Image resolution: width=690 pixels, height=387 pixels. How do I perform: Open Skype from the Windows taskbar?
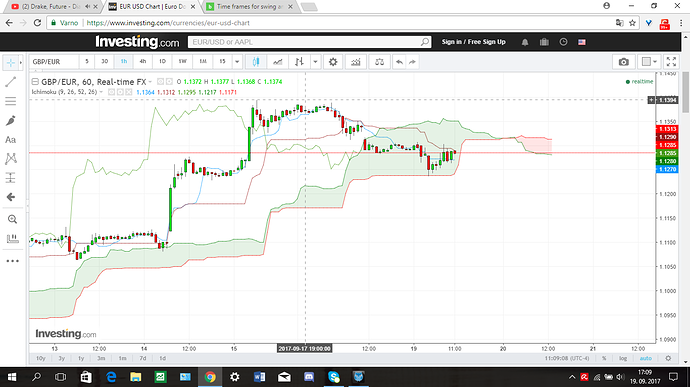pyautogui.click(x=334, y=377)
